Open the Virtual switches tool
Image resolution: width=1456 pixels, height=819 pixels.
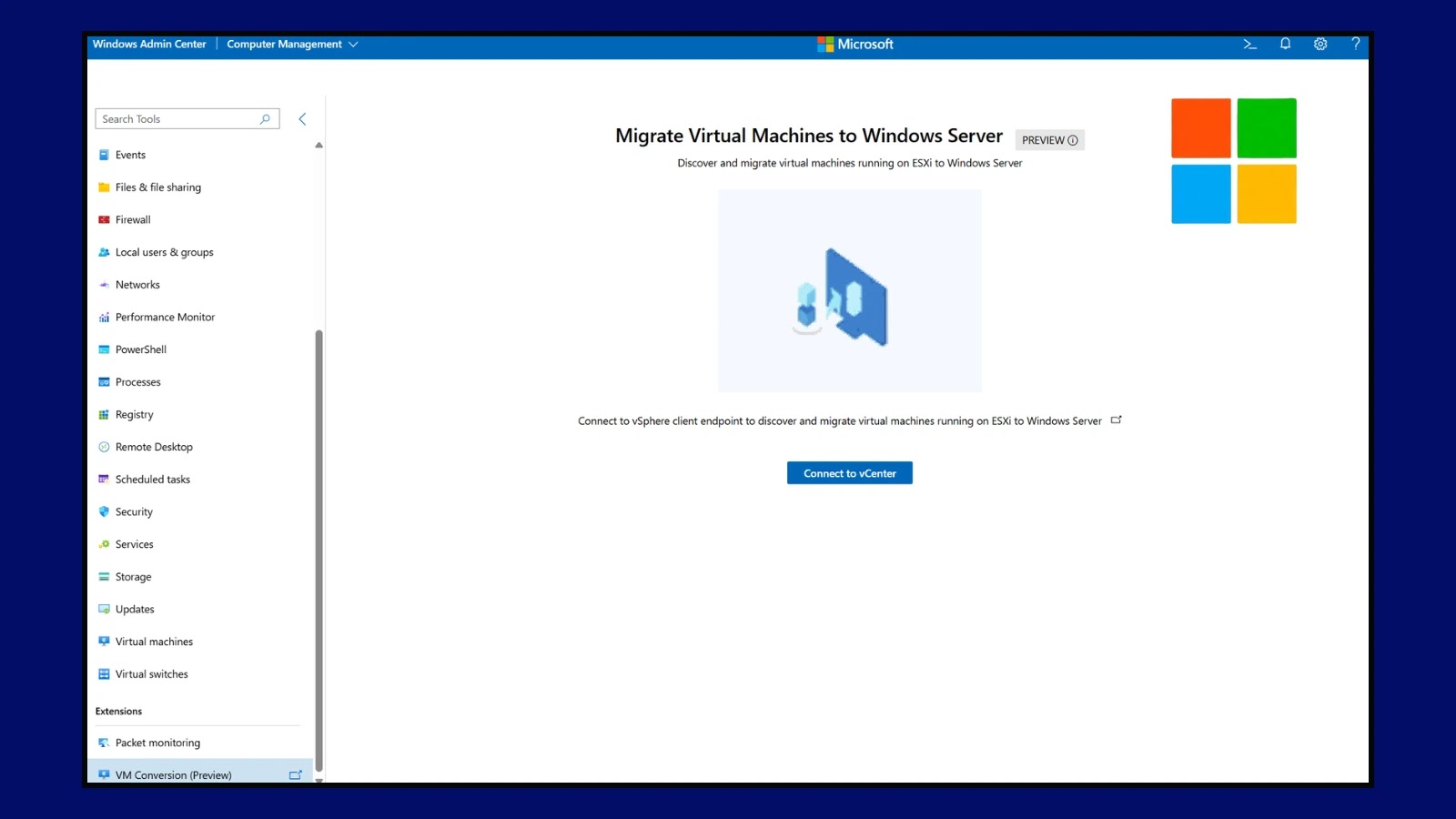pyautogui.click(x=151, y=673)
